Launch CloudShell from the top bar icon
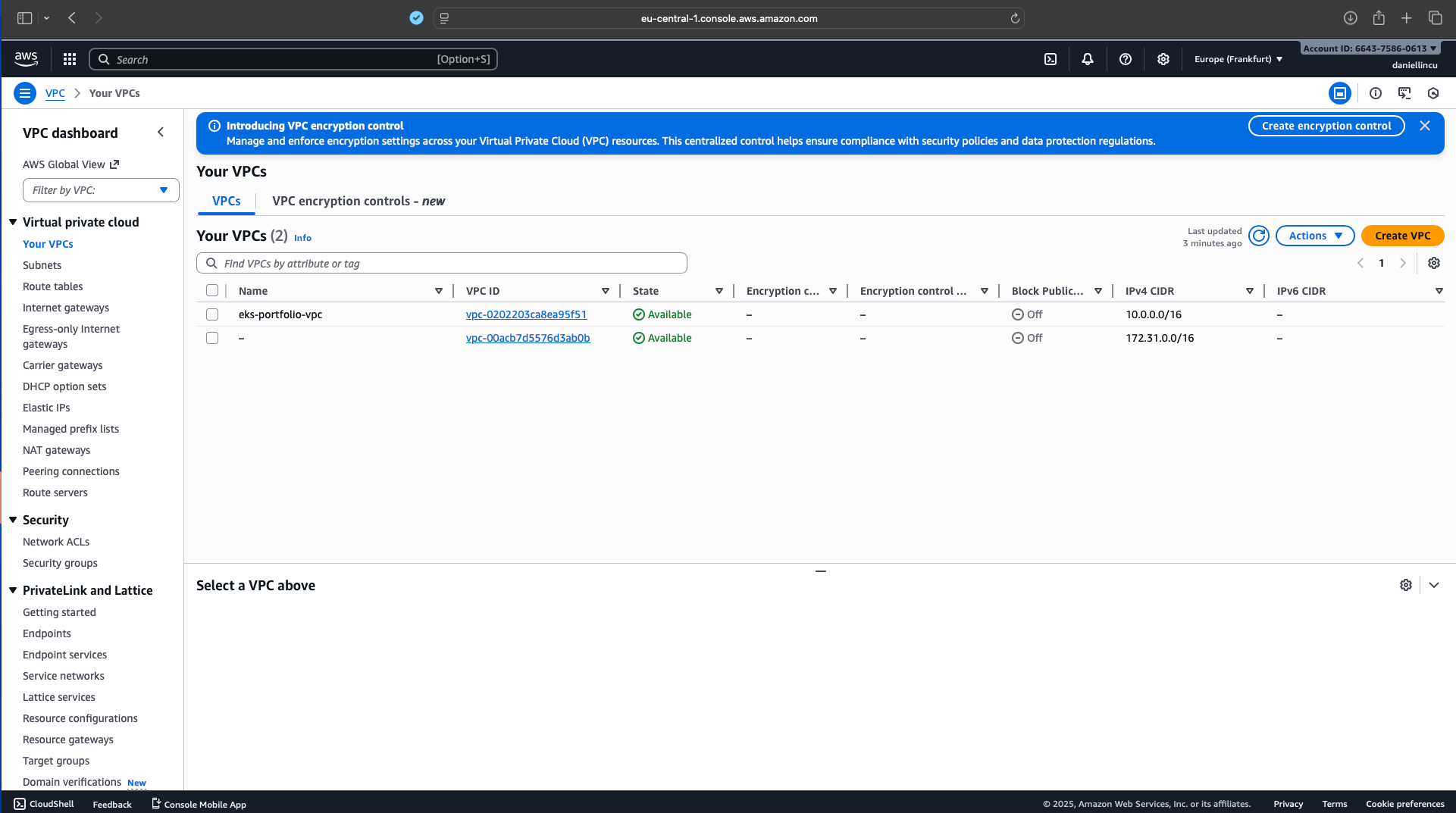 [1051, 59]
